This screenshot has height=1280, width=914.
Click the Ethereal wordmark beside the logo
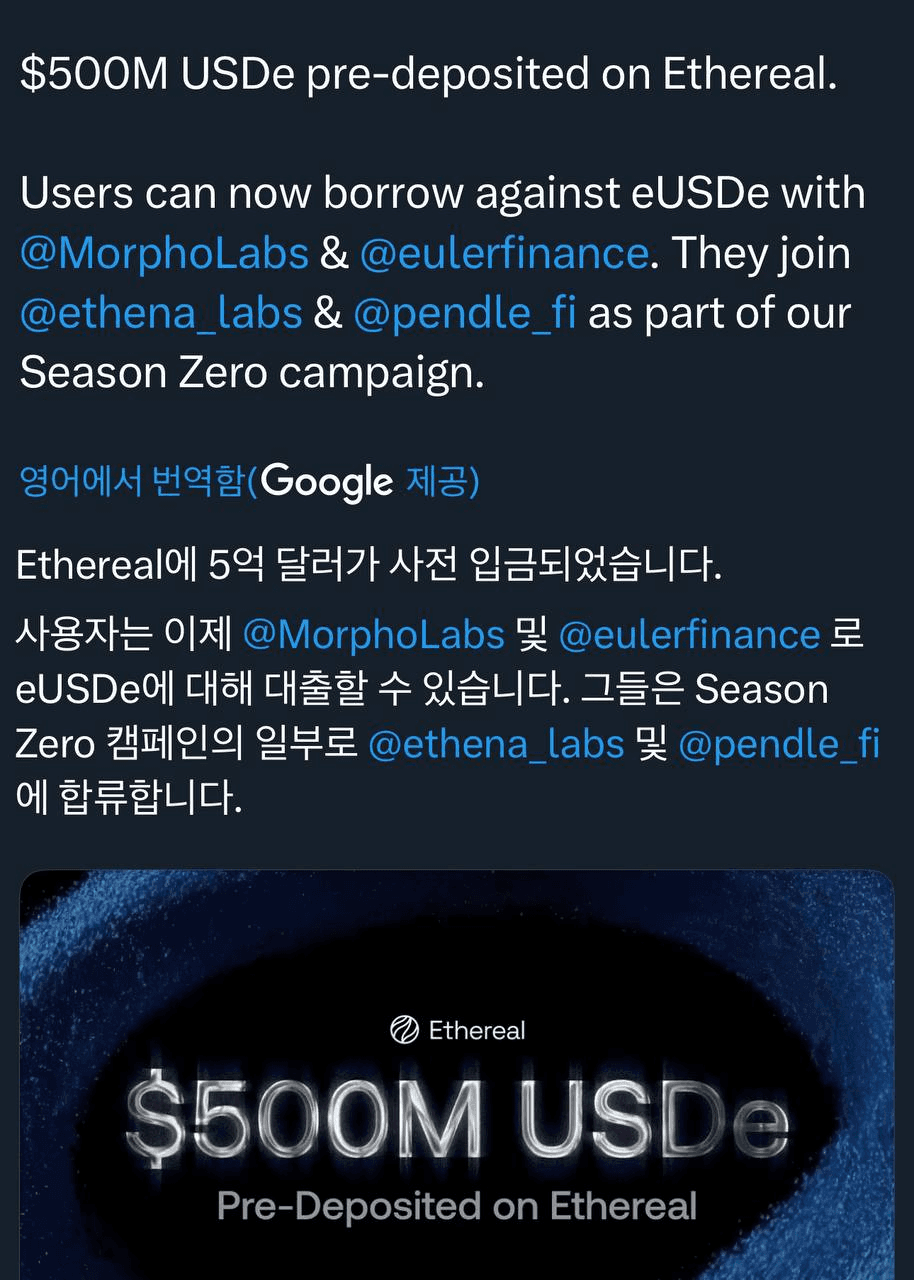[477, 1030]
